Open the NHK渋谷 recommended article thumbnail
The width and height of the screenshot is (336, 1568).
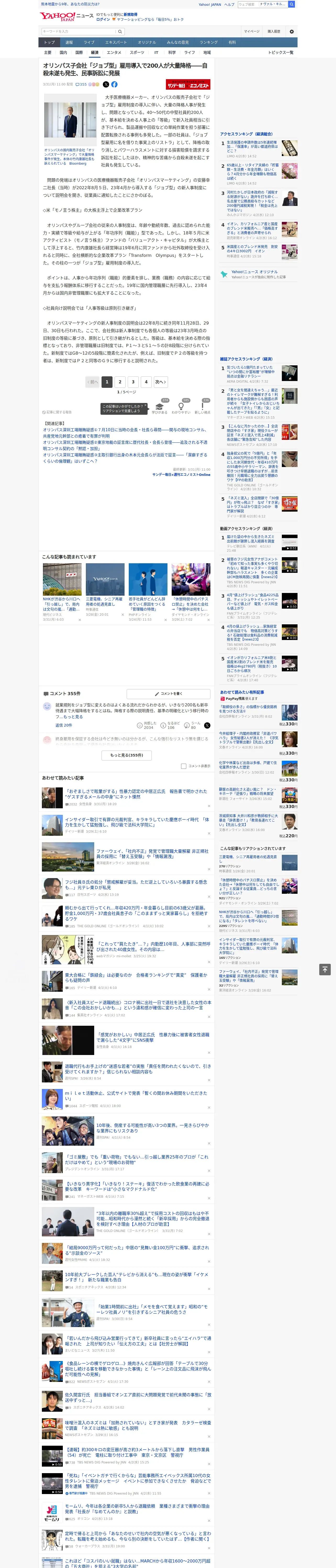[x=62, y=579]
